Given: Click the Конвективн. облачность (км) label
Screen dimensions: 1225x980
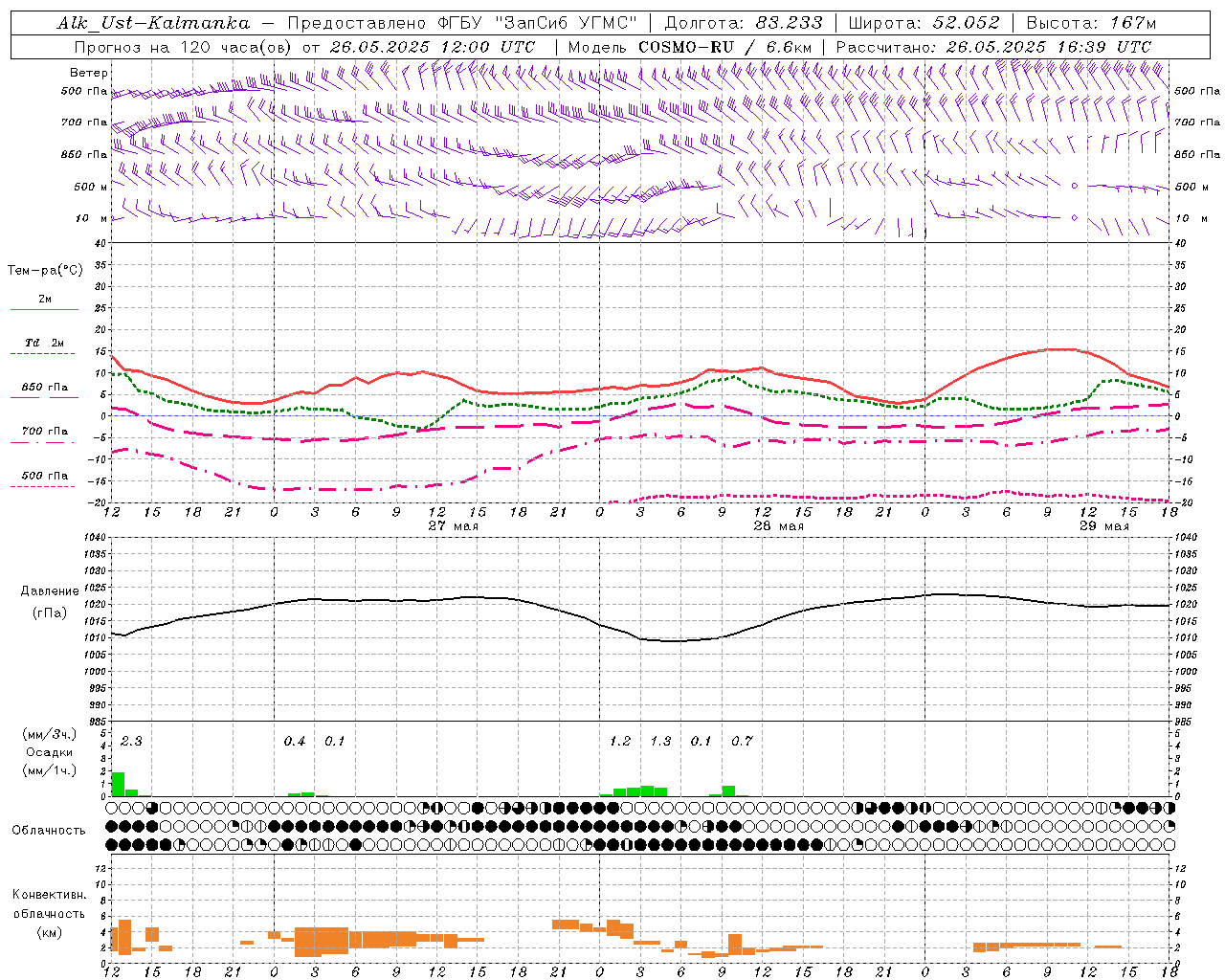Looking at the screenshot, I should (50, 913).
